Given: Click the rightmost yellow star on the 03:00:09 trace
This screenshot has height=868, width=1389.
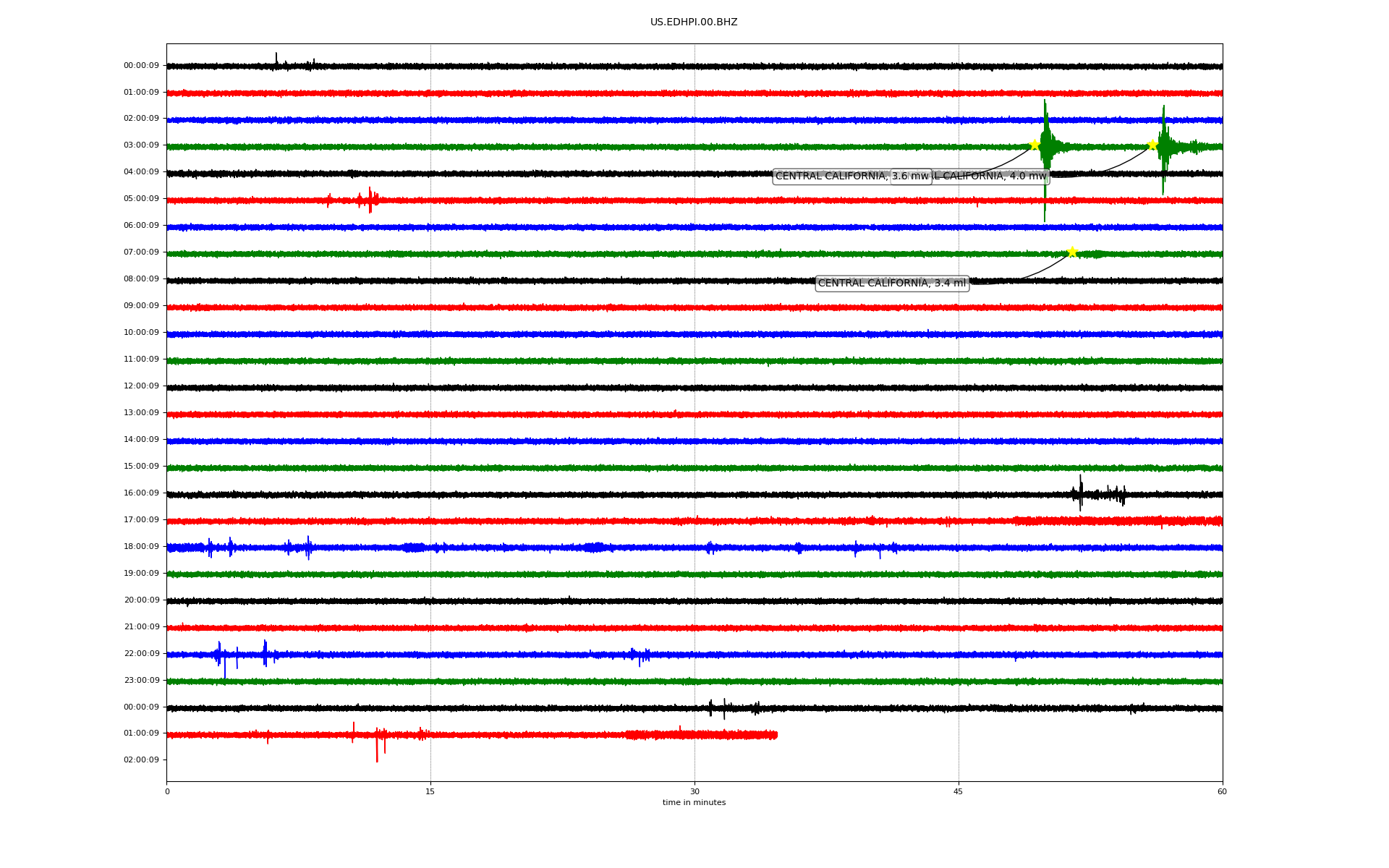Looking at the screenshot, I should [x=1152, y=145].
